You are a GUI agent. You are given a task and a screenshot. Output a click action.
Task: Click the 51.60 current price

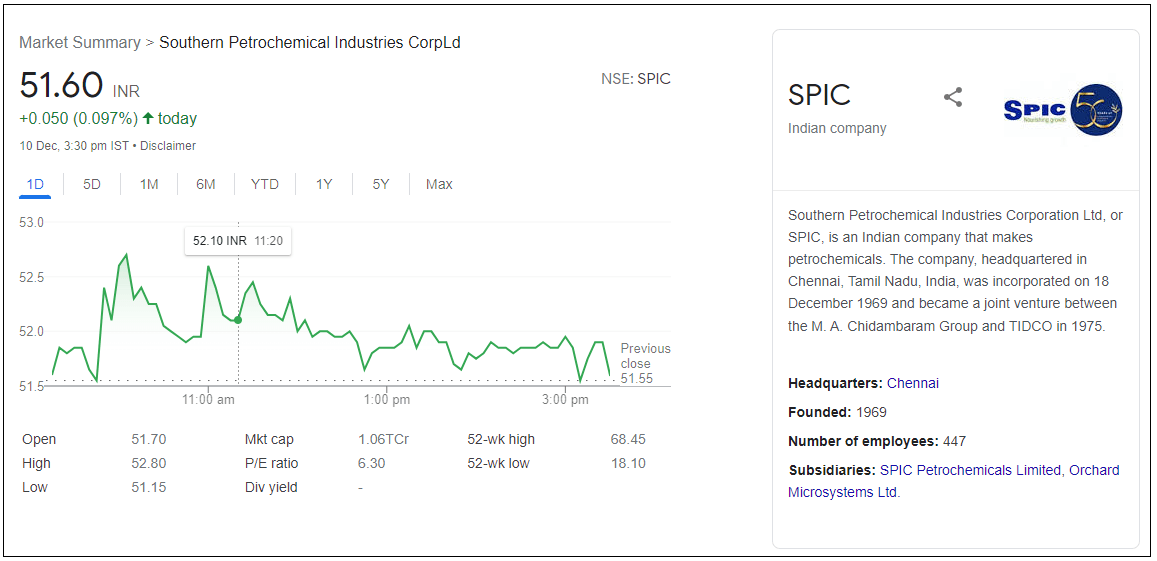click(61, 85)
